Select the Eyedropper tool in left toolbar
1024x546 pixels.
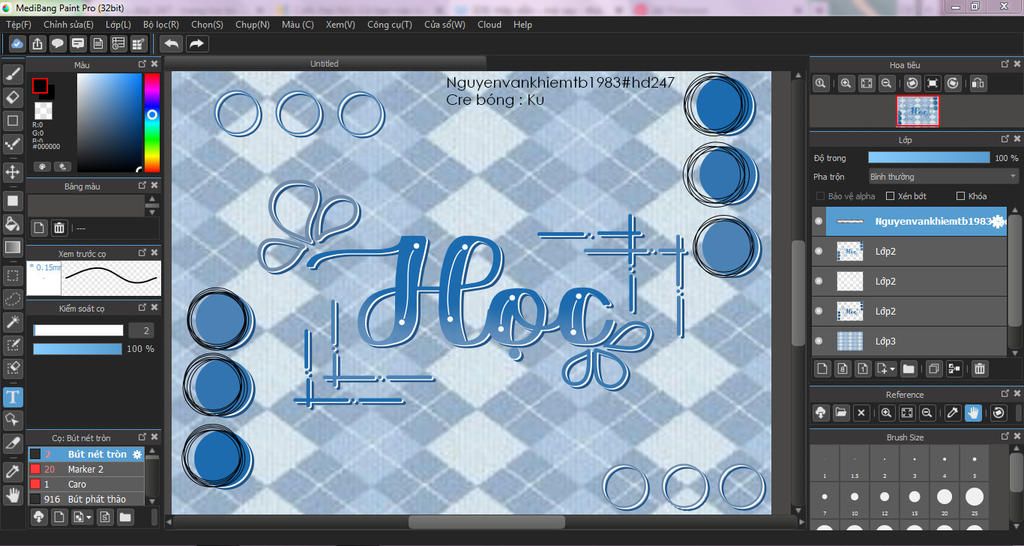tap(12, 472)
